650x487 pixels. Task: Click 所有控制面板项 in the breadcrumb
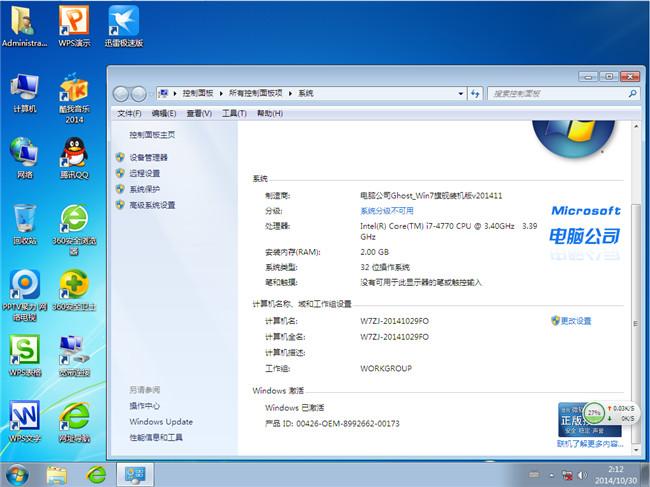pyautogui.click(x=255, y=93)
